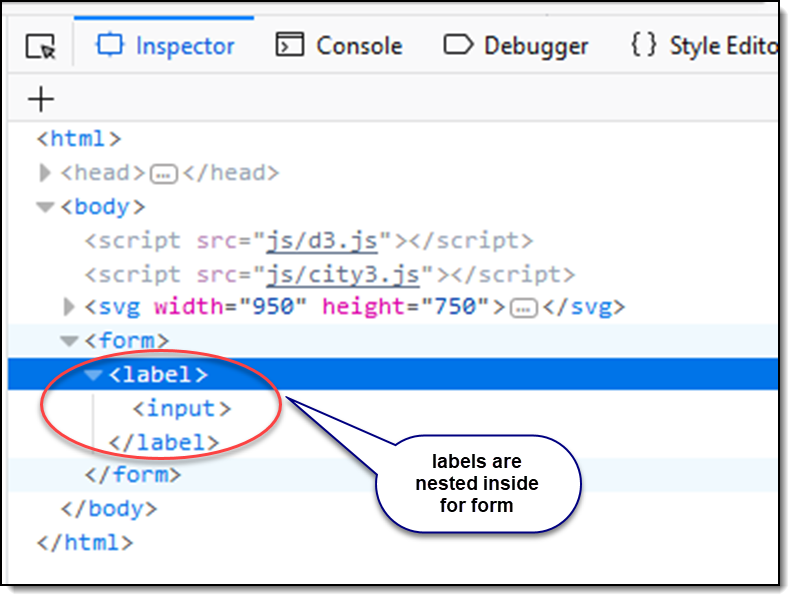
Task: Collapse the selected label node
Action: click(x=93, y=375)
